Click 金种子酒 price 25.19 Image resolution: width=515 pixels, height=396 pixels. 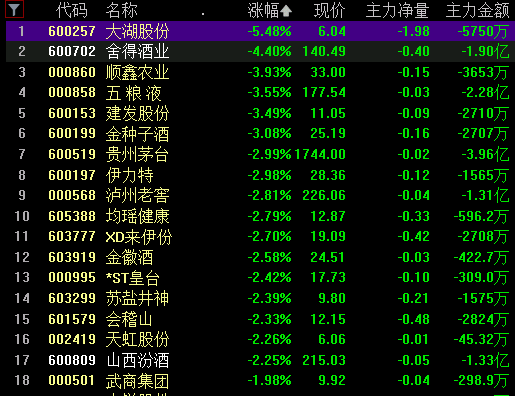click(x=328, y=134)
